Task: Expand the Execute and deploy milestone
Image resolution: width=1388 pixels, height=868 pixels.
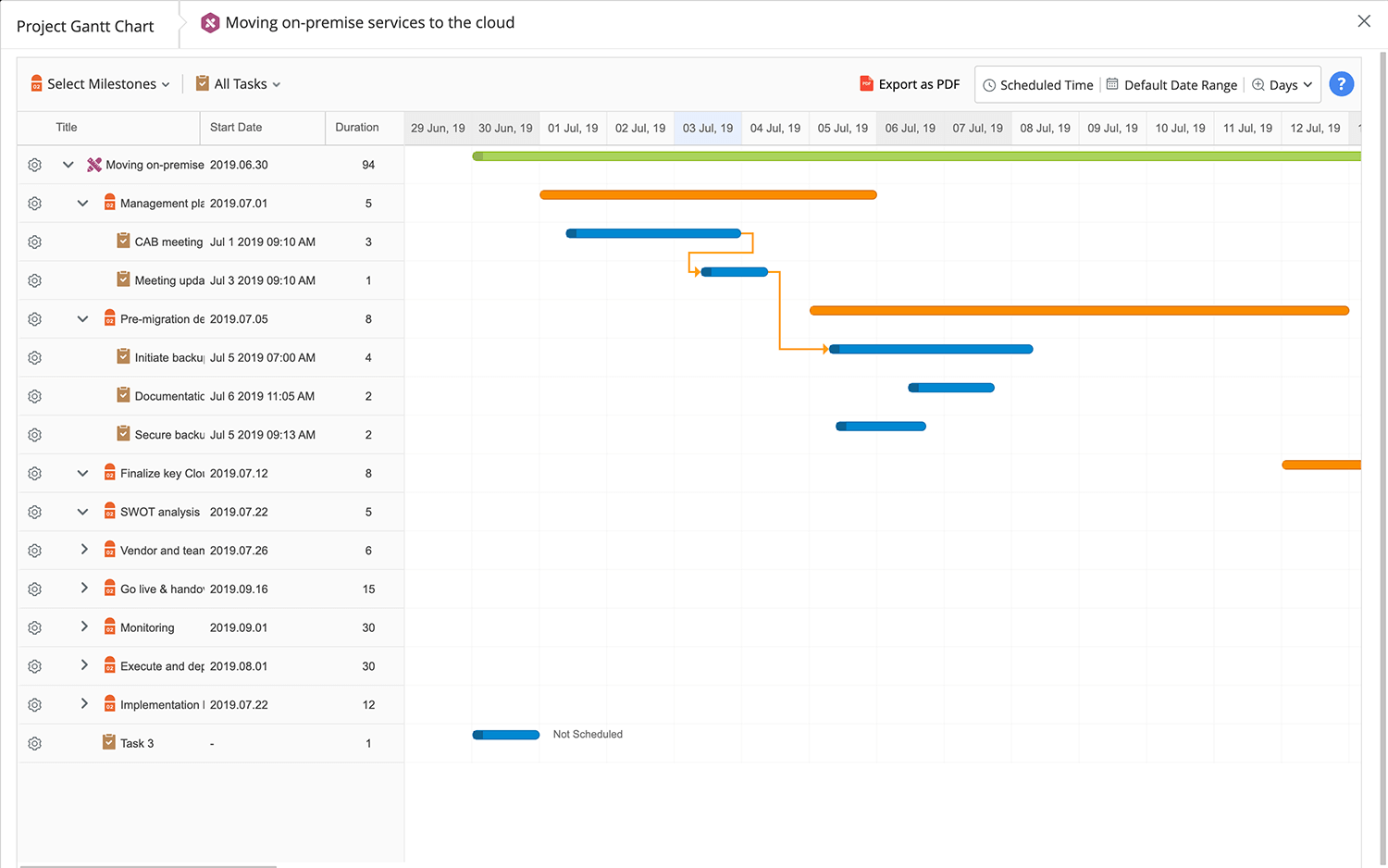Action: tap(84, 665)
